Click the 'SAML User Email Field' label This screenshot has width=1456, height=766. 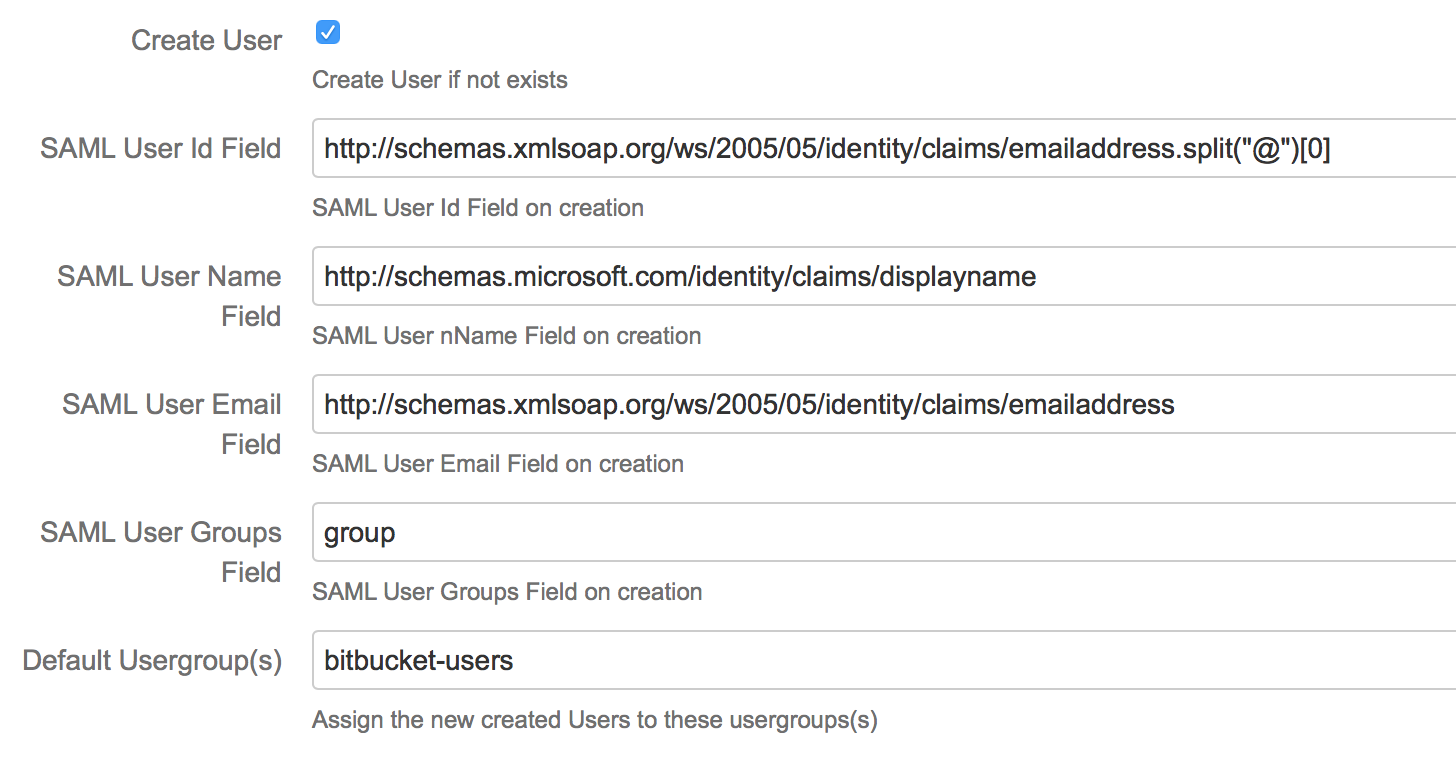pyautogui.click(x=172, y=424)
